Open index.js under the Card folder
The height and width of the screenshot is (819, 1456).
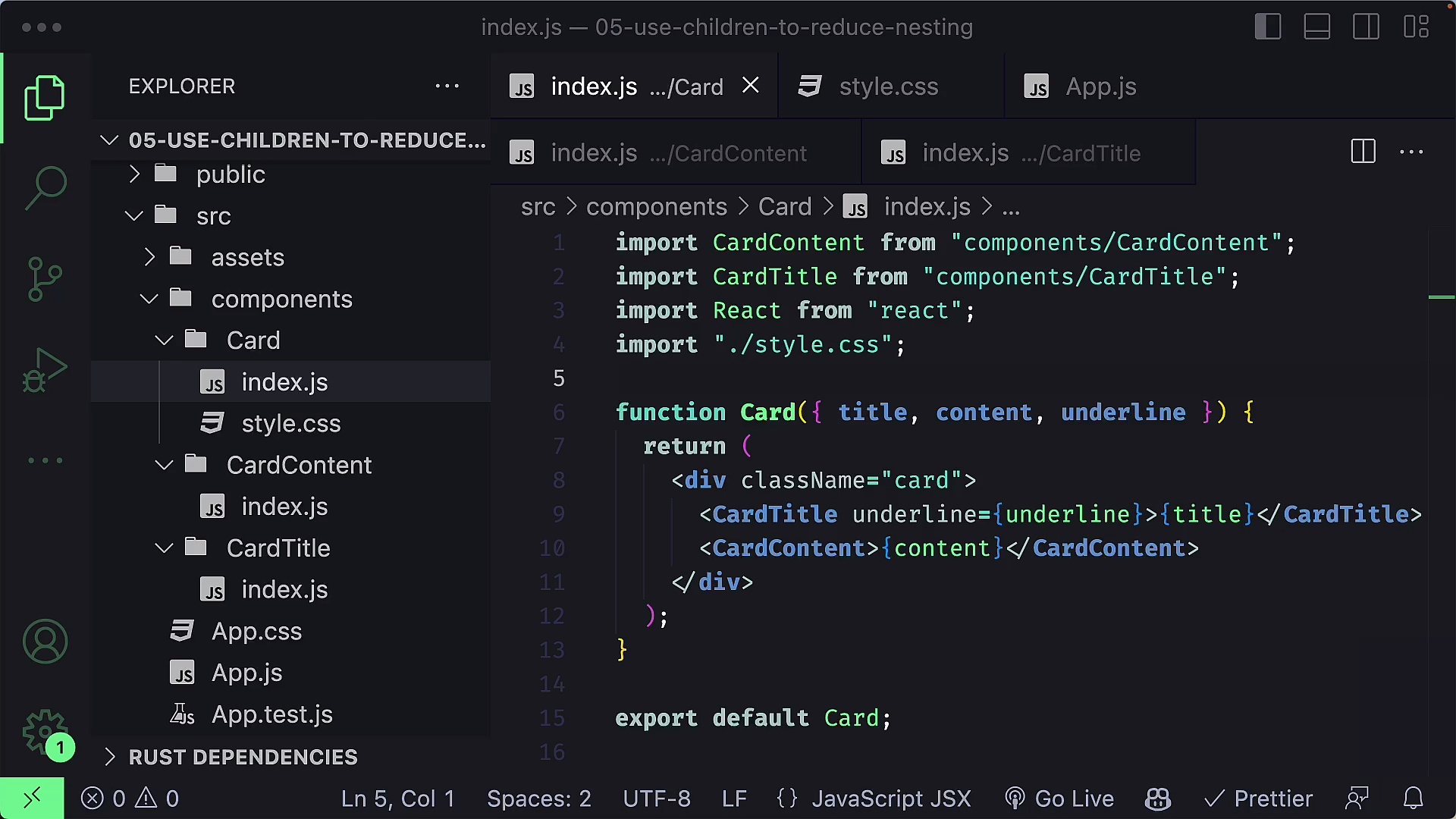point(292,382)
